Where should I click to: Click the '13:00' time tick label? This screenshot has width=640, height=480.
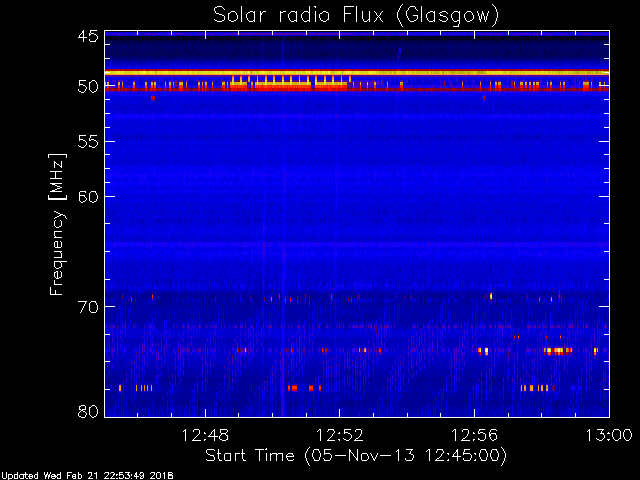(609, 436)
